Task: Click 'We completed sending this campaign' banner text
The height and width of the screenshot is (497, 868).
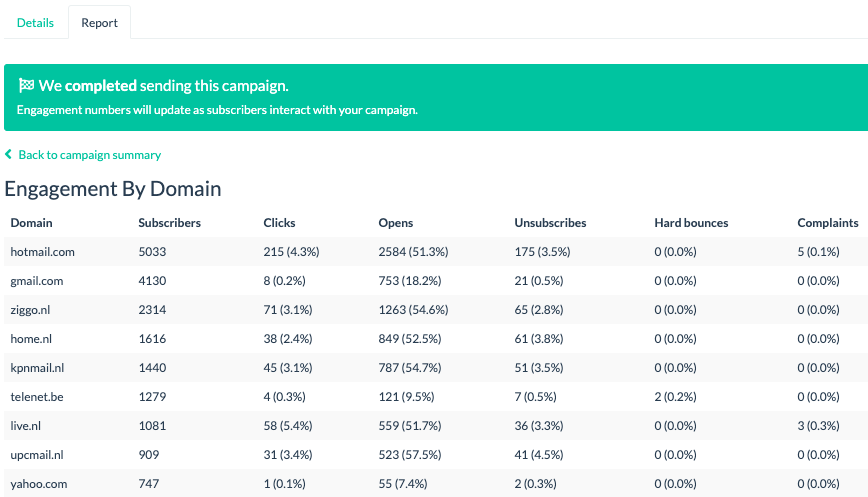Action: click(163, 86)
